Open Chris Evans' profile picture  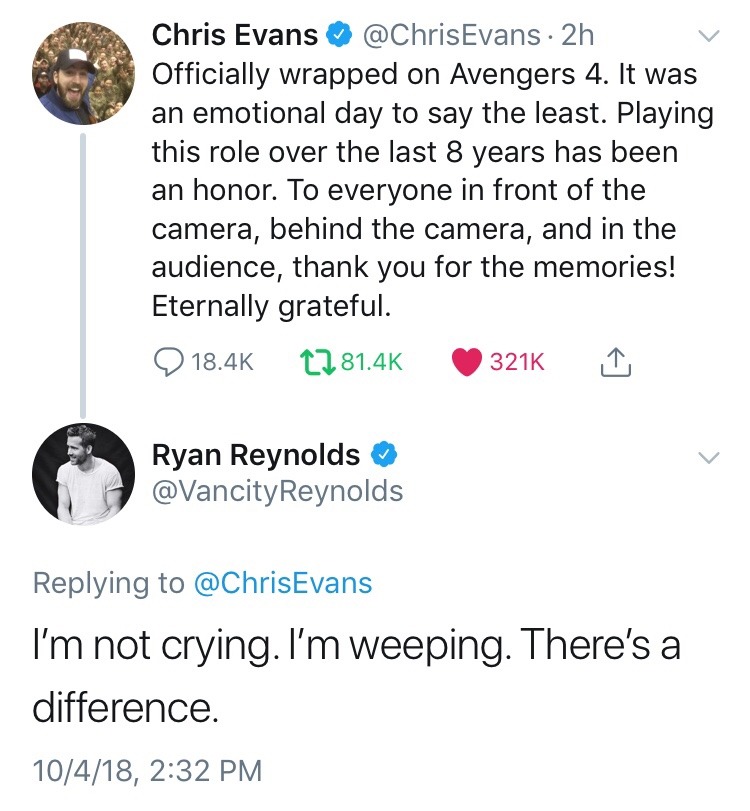pyautogui.click(x=84, y=74)
